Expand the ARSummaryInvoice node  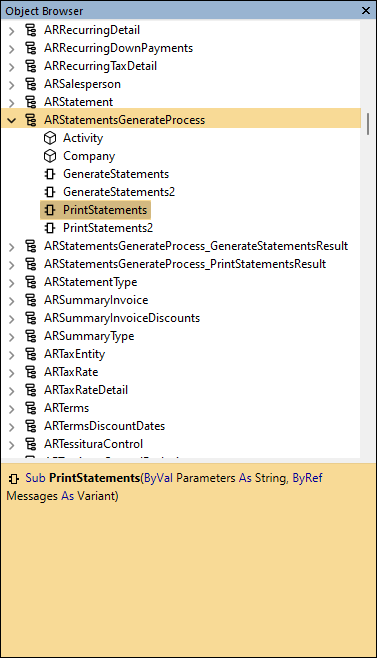tap(12, 300)
